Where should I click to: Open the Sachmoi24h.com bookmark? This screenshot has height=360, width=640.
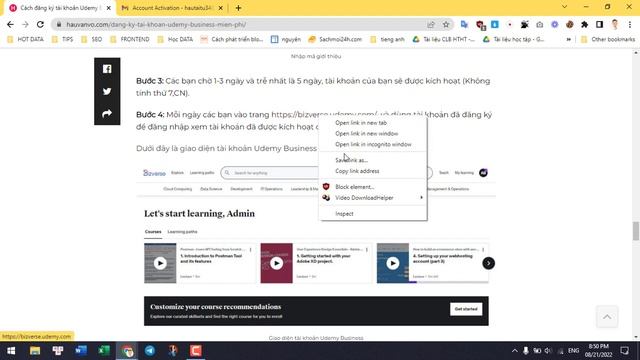[x=335, y=40]
